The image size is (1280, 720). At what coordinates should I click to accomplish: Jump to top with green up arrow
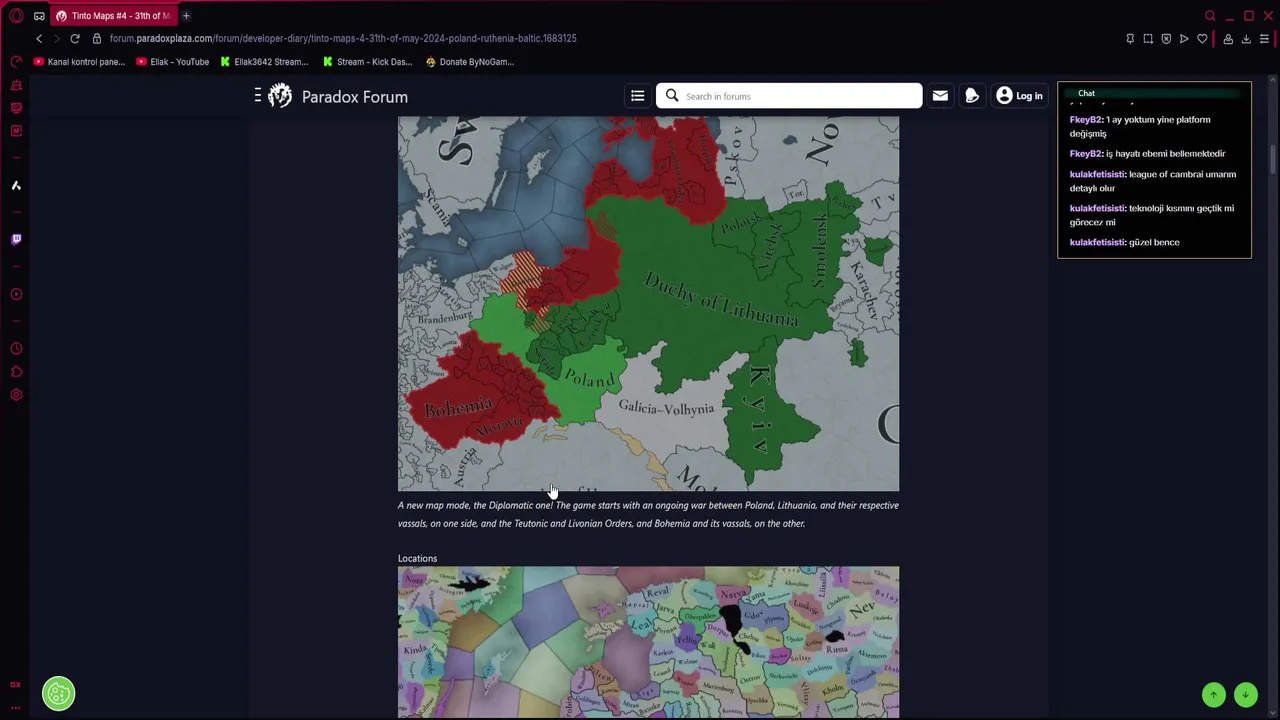pyautogui.click(x=1213, y=695)
